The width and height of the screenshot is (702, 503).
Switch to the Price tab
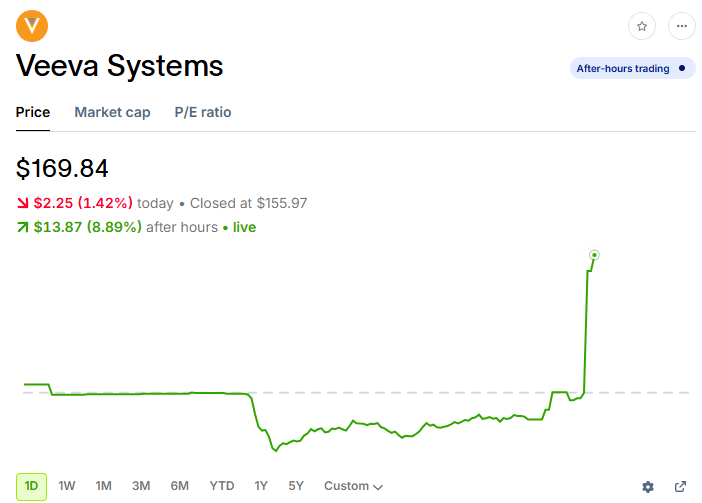[33, 112]
